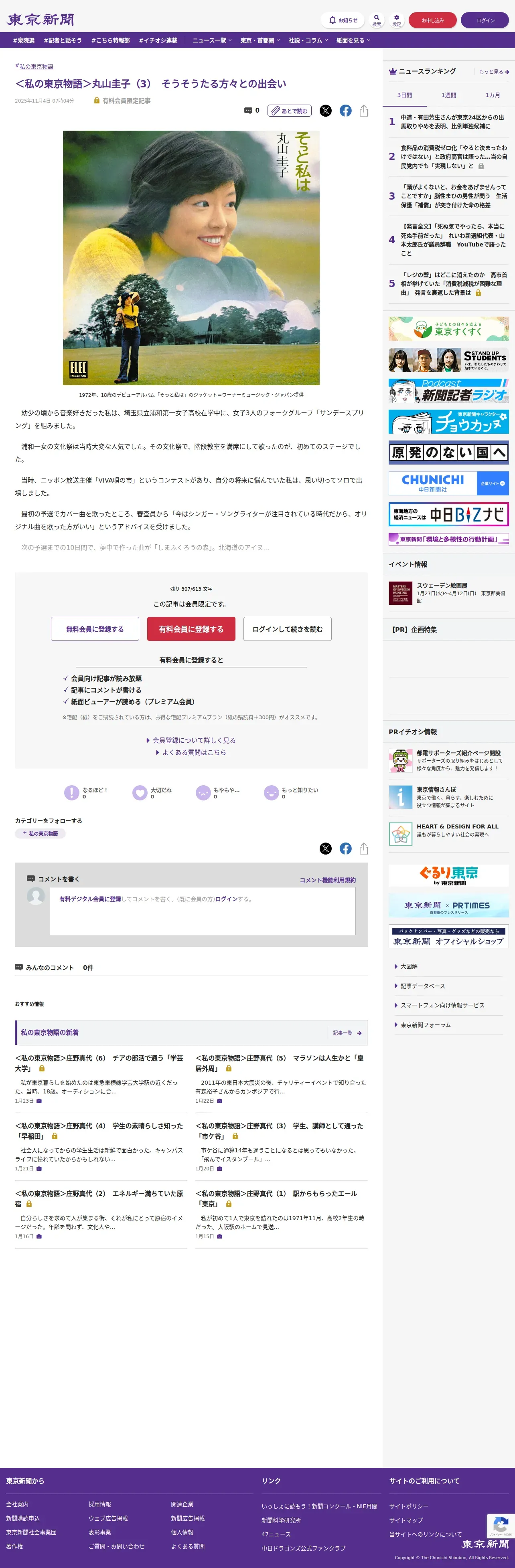Open the share menu icon beside あとで読む

(364, 111)
